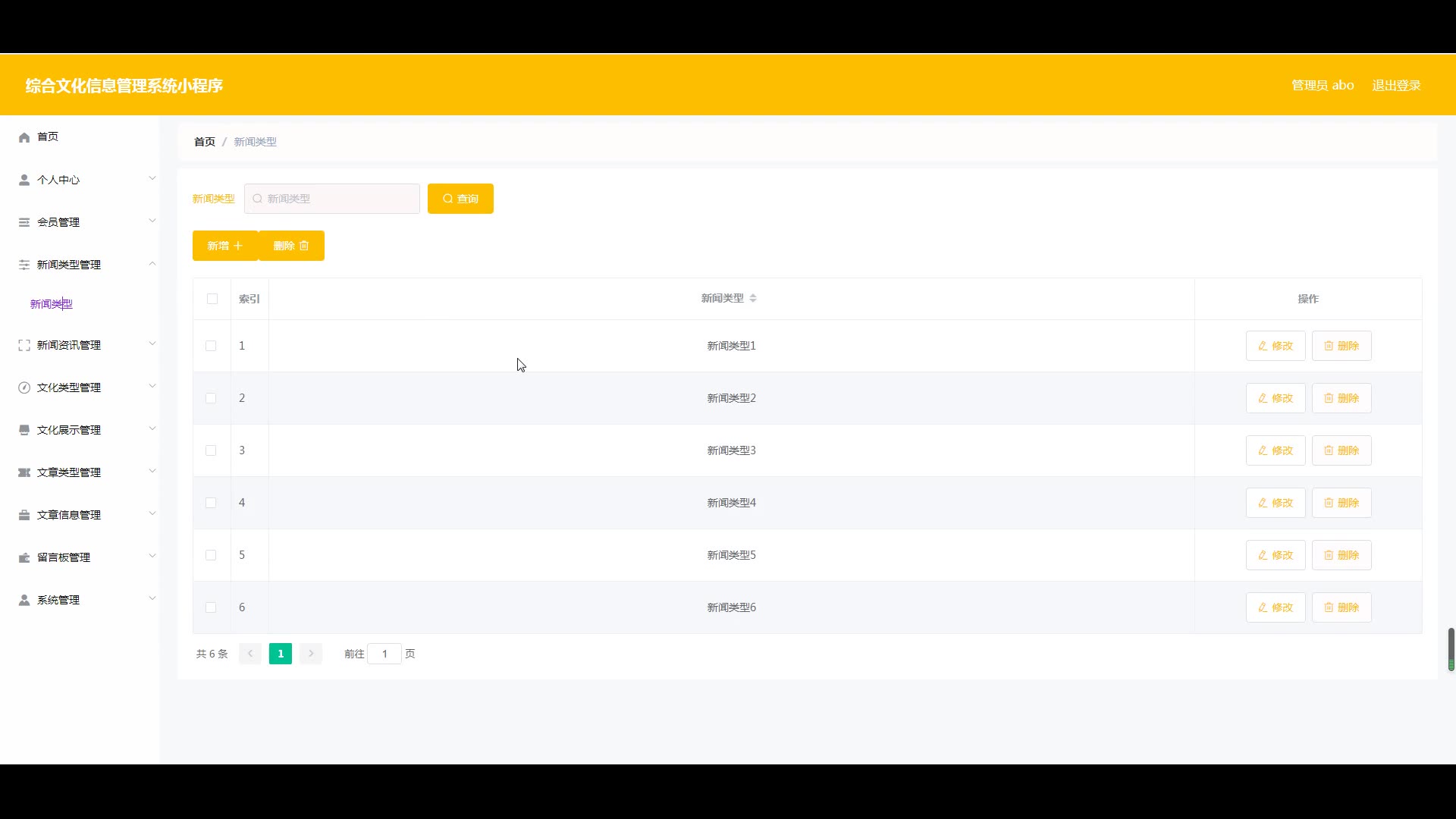Toggle the select-all checkbox in the table header

(x=212, y=299)
